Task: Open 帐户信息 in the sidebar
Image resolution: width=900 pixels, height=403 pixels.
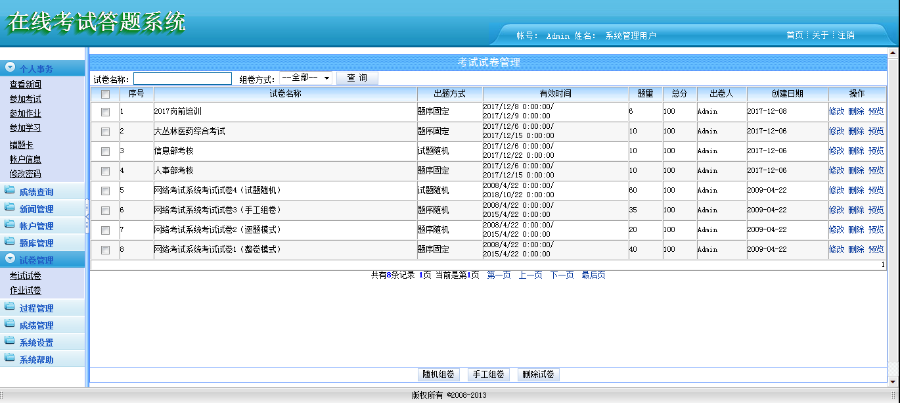Action: 25,159
